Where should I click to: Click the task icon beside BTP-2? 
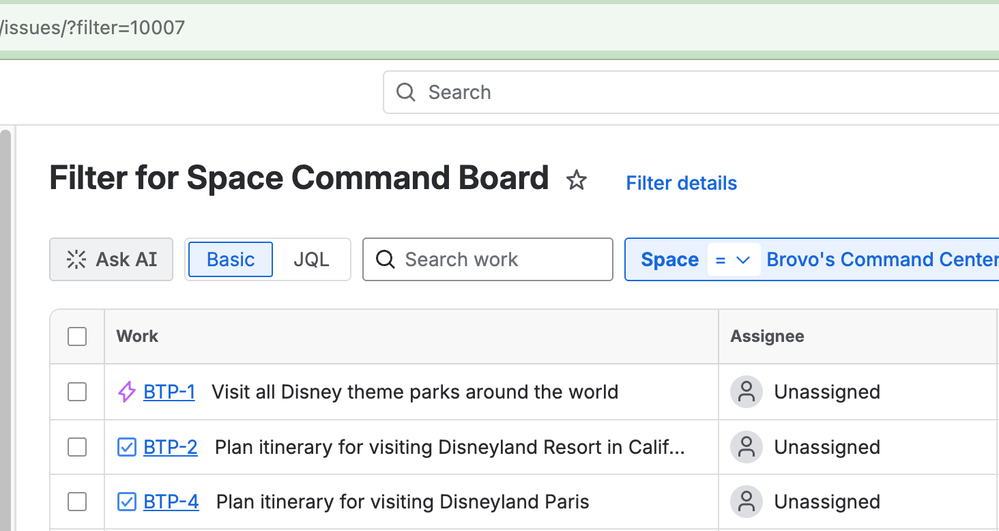pos(127,447)
